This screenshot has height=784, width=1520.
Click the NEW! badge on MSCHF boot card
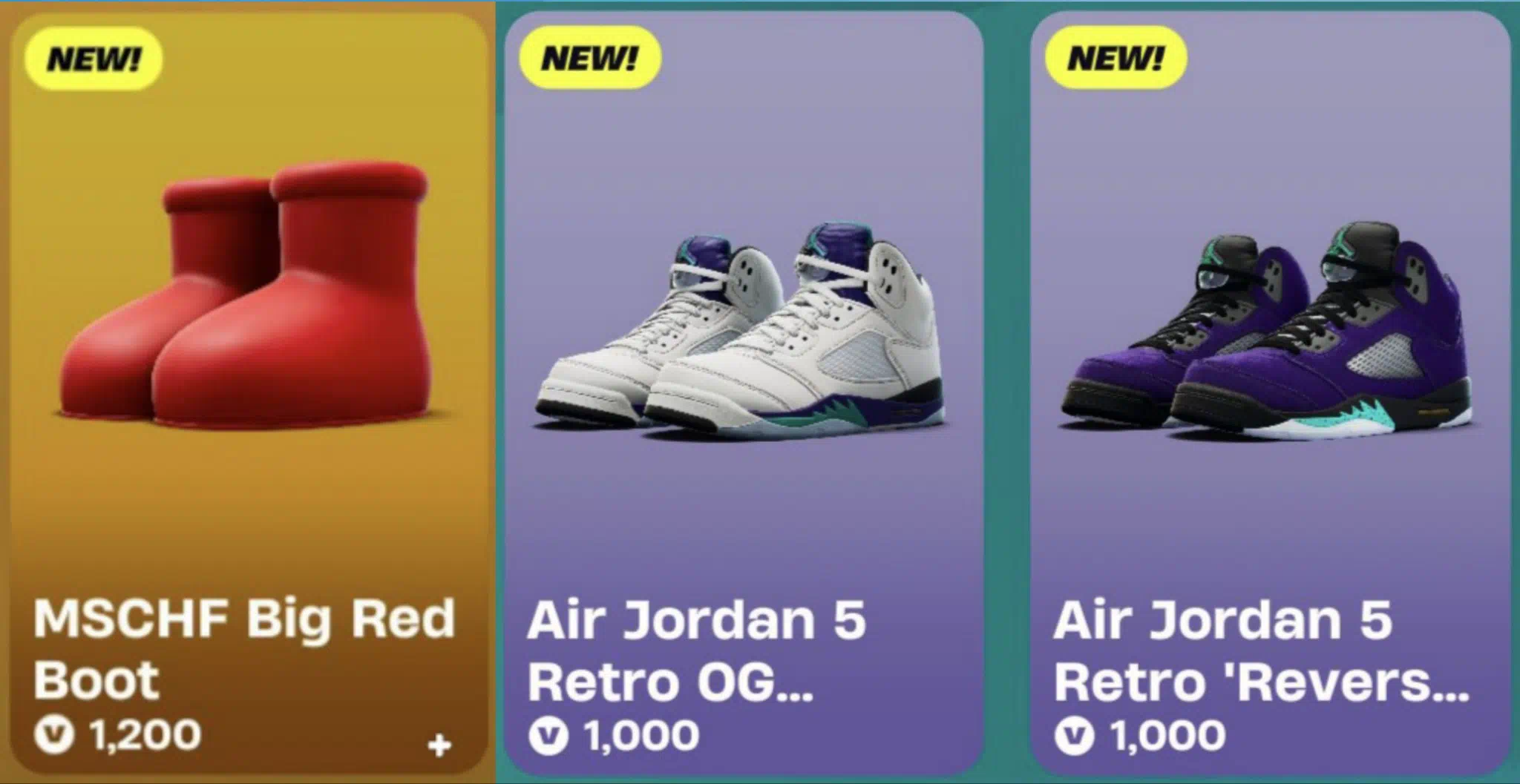[x=93, y=59]
